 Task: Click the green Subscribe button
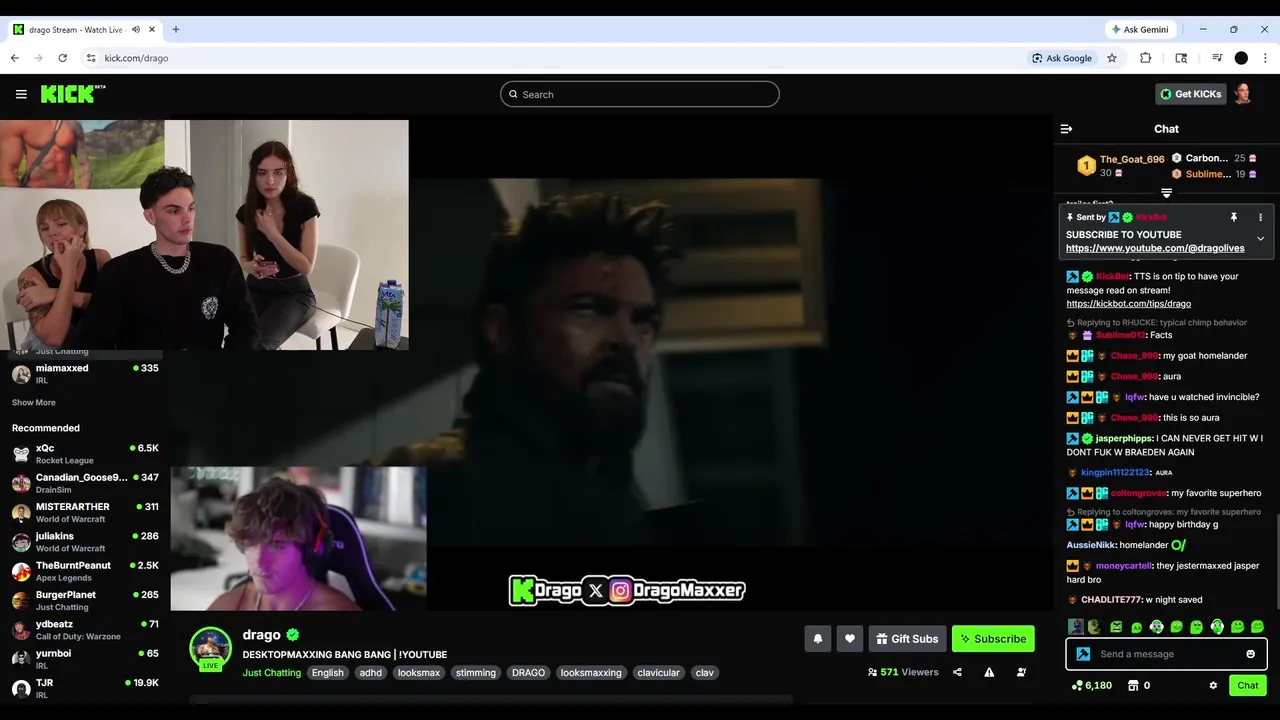pos(993,639)
